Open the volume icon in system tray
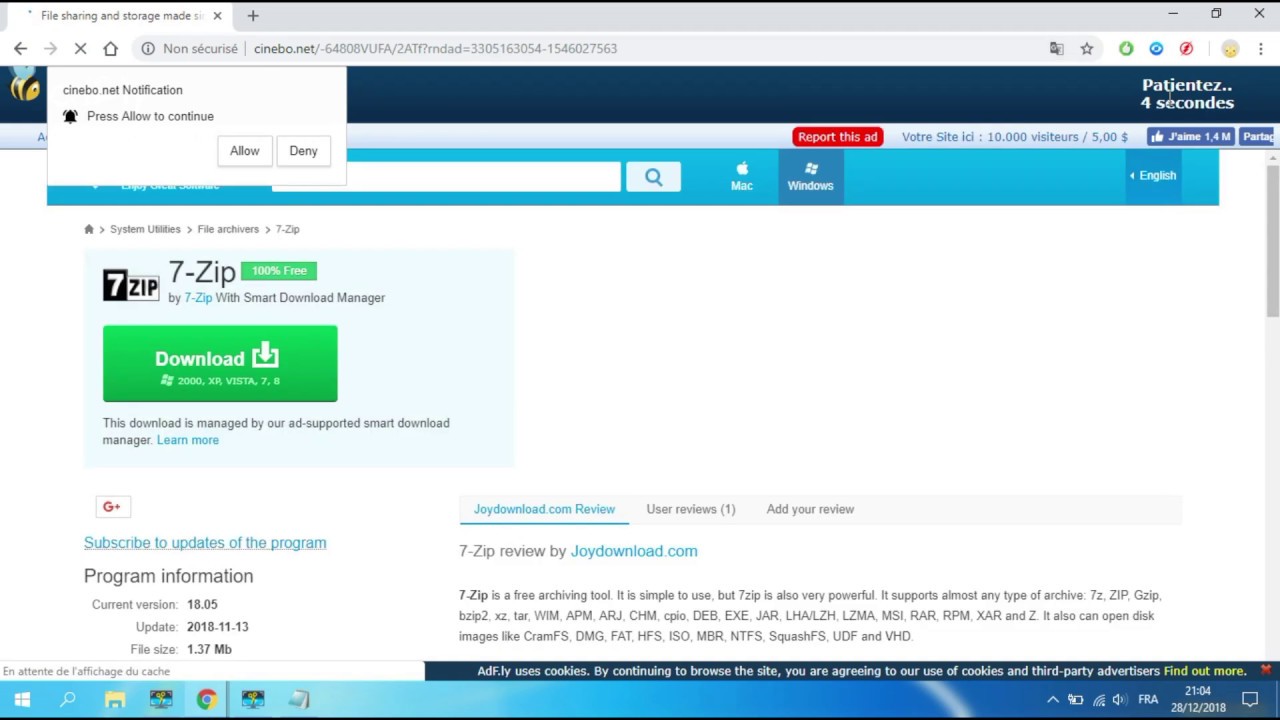1280x720 pixels. 1119,700
